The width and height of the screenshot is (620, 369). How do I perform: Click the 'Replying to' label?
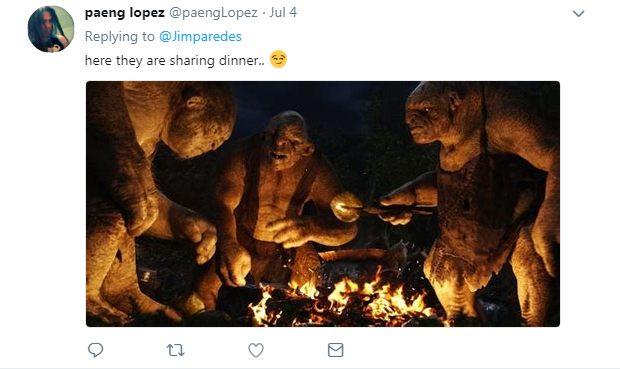coord(119,36)
